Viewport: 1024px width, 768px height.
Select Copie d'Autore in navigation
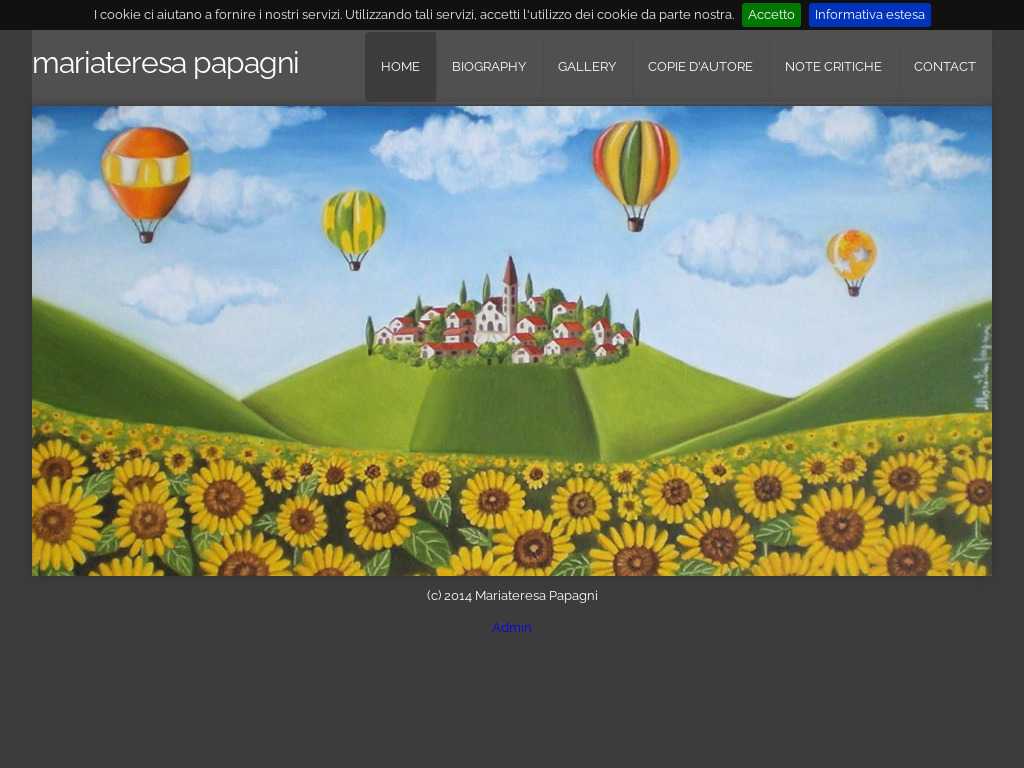[700, 67]
